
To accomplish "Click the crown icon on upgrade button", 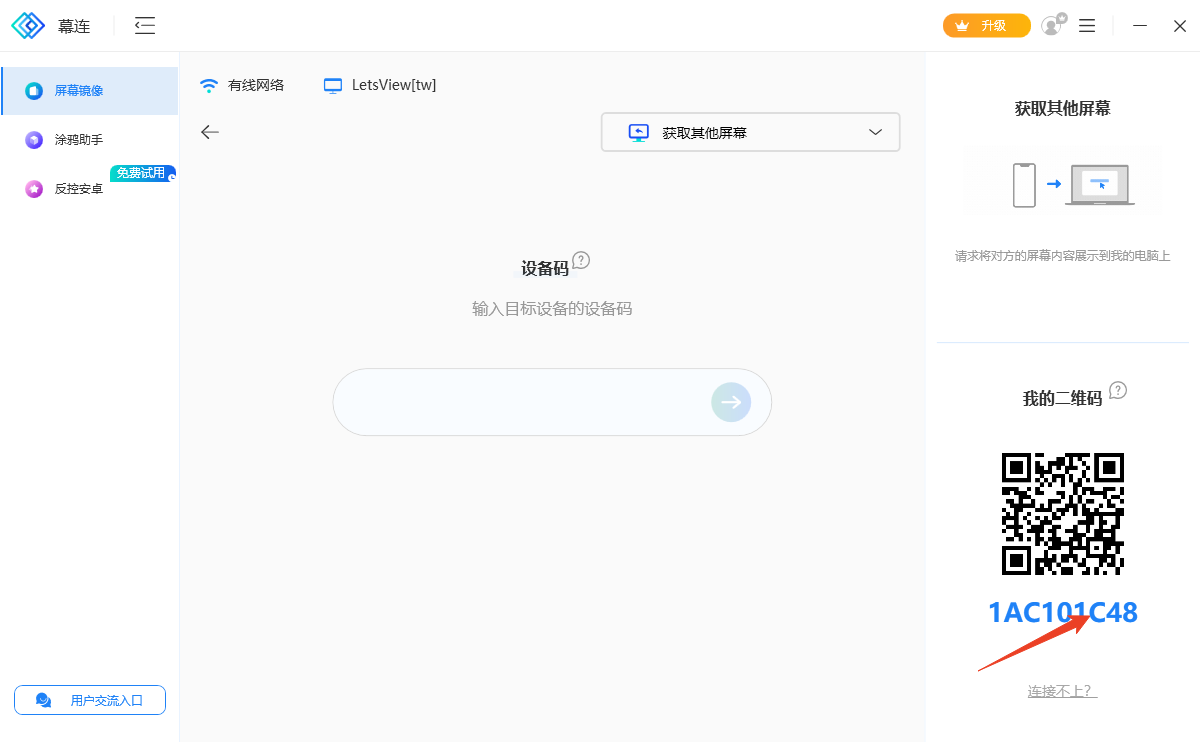I will click(x=963, y=26).
